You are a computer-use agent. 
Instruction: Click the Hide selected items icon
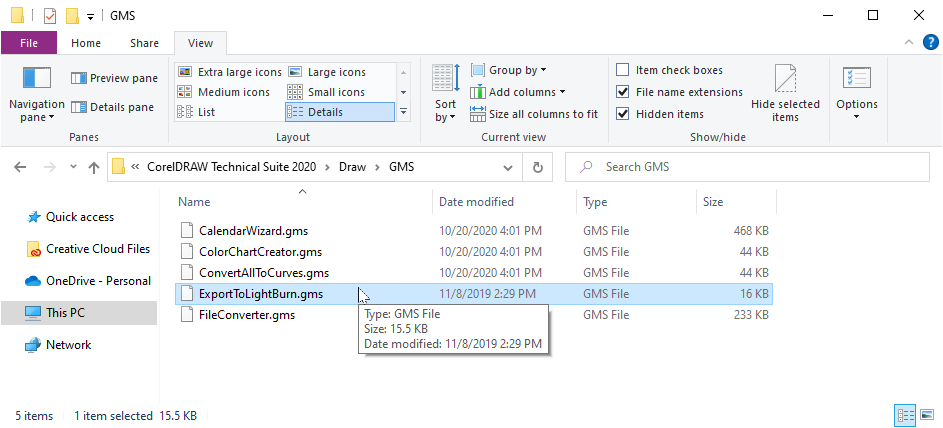[785, 80]
